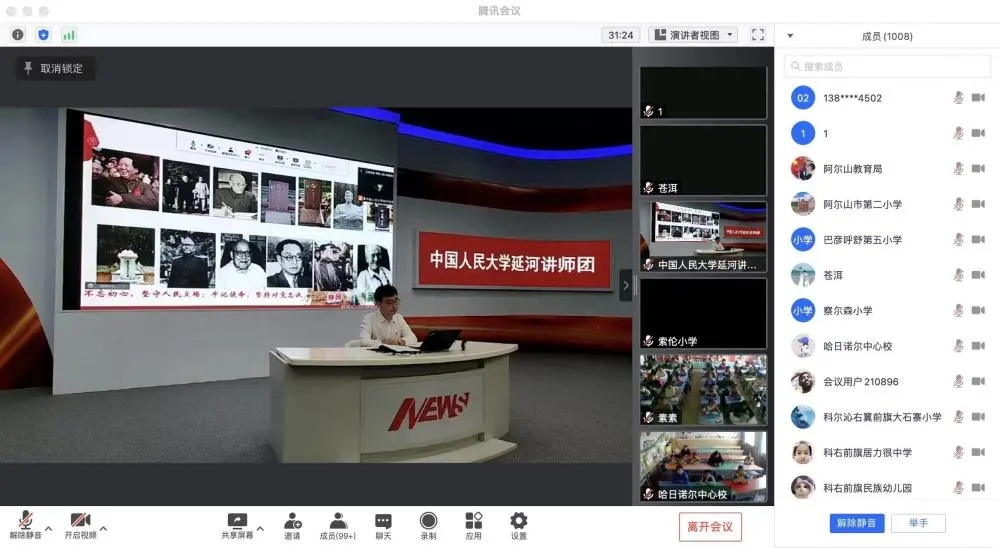This screenshot has height=548, width=1000.
Task: Click camera icon for 哈日诺尔中心校 member row
Action: tap(978, 346)
